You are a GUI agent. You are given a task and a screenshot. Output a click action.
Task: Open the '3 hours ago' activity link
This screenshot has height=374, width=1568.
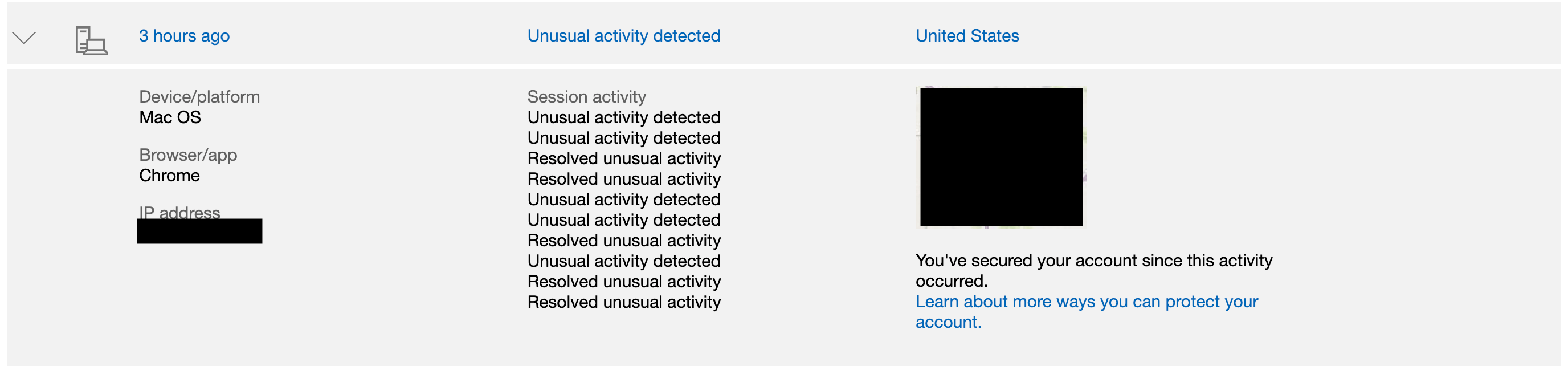point(185,36)
